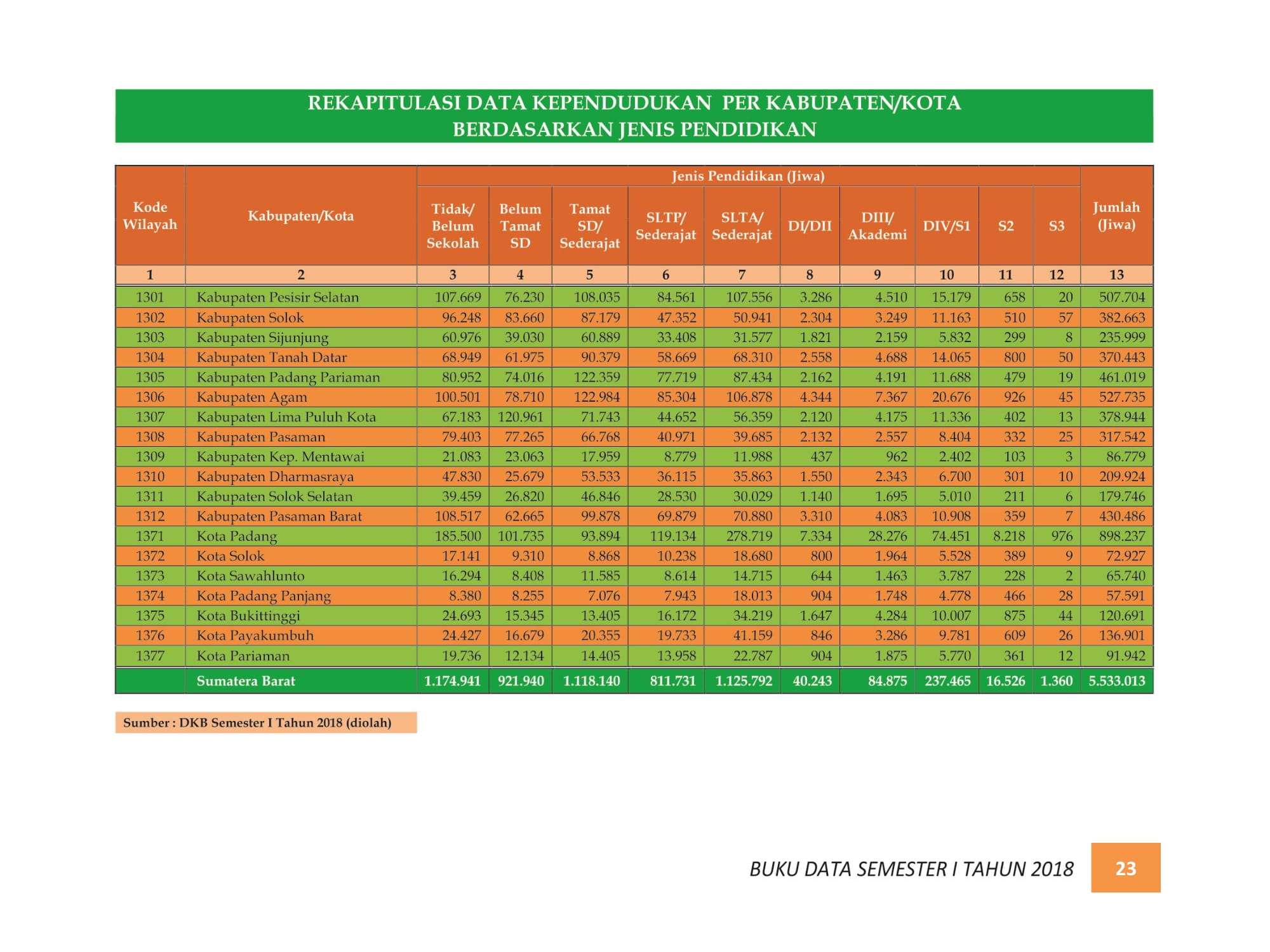Click region code '1301'
The height and width of the screenshot is (952, 1270).
(x=150, y=297)
